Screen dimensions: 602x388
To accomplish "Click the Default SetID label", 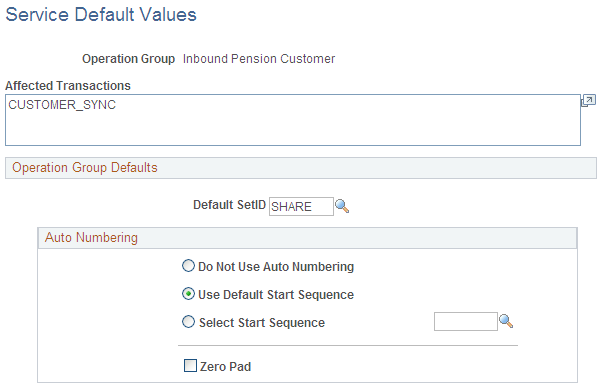I will pos(229,205).
